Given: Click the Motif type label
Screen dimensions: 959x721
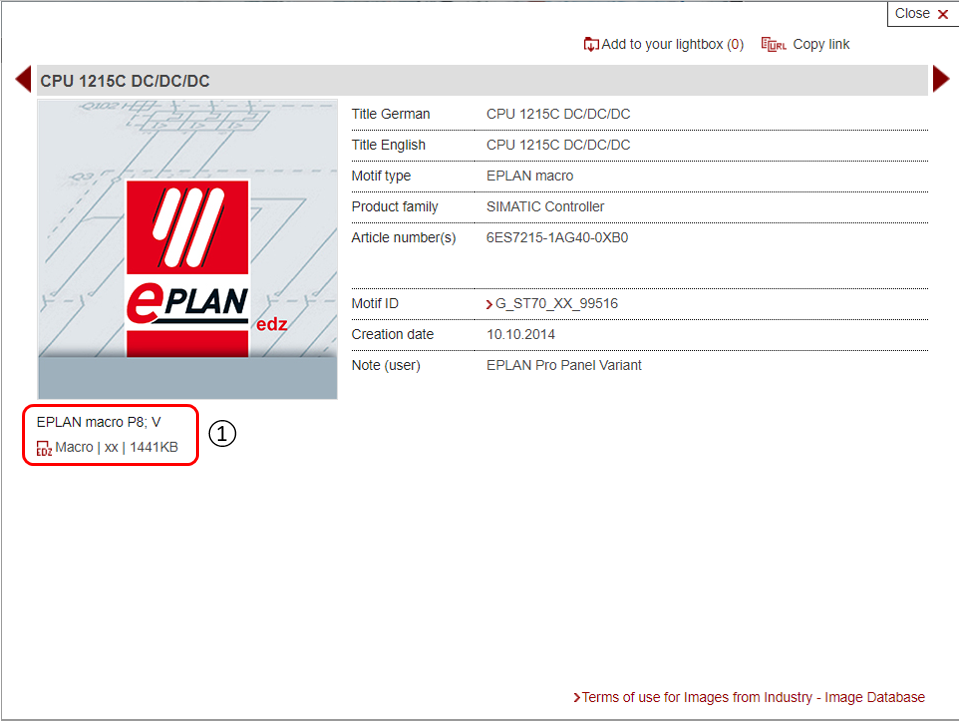Looking at the screenshot, I should tap(381, 176).
